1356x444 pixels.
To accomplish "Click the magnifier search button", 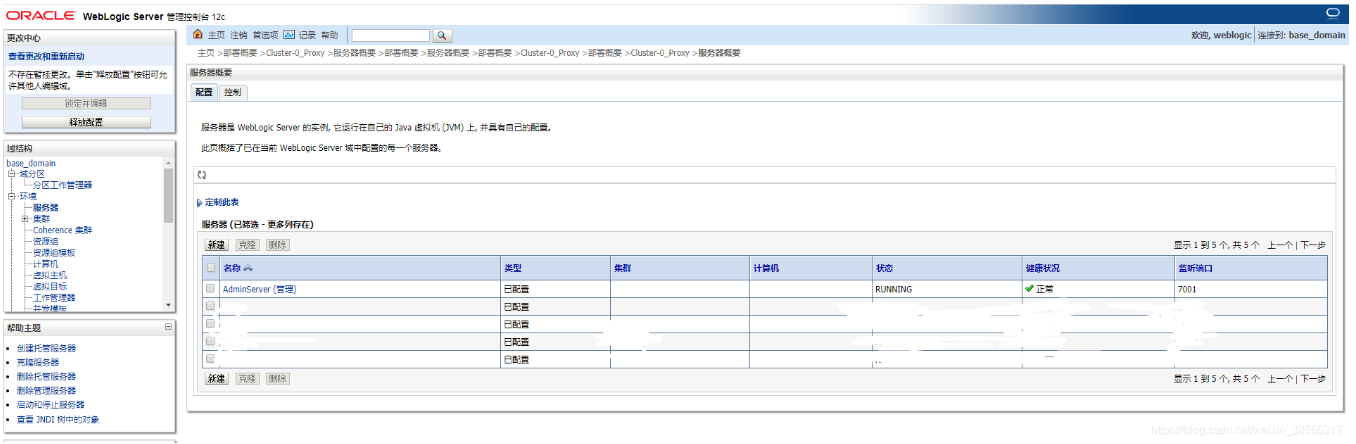I will tap(443, 35).
